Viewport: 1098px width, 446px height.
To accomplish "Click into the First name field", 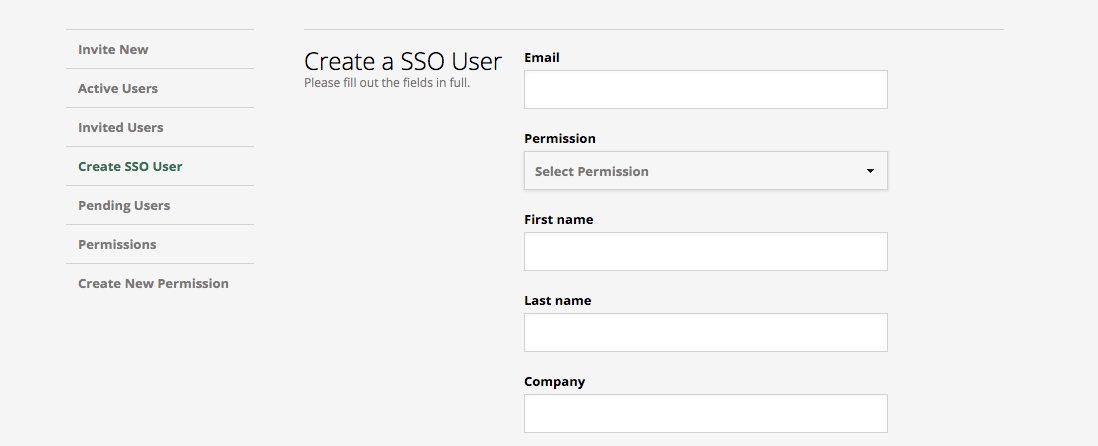I will pyautogui.click(x=705, y=251).
